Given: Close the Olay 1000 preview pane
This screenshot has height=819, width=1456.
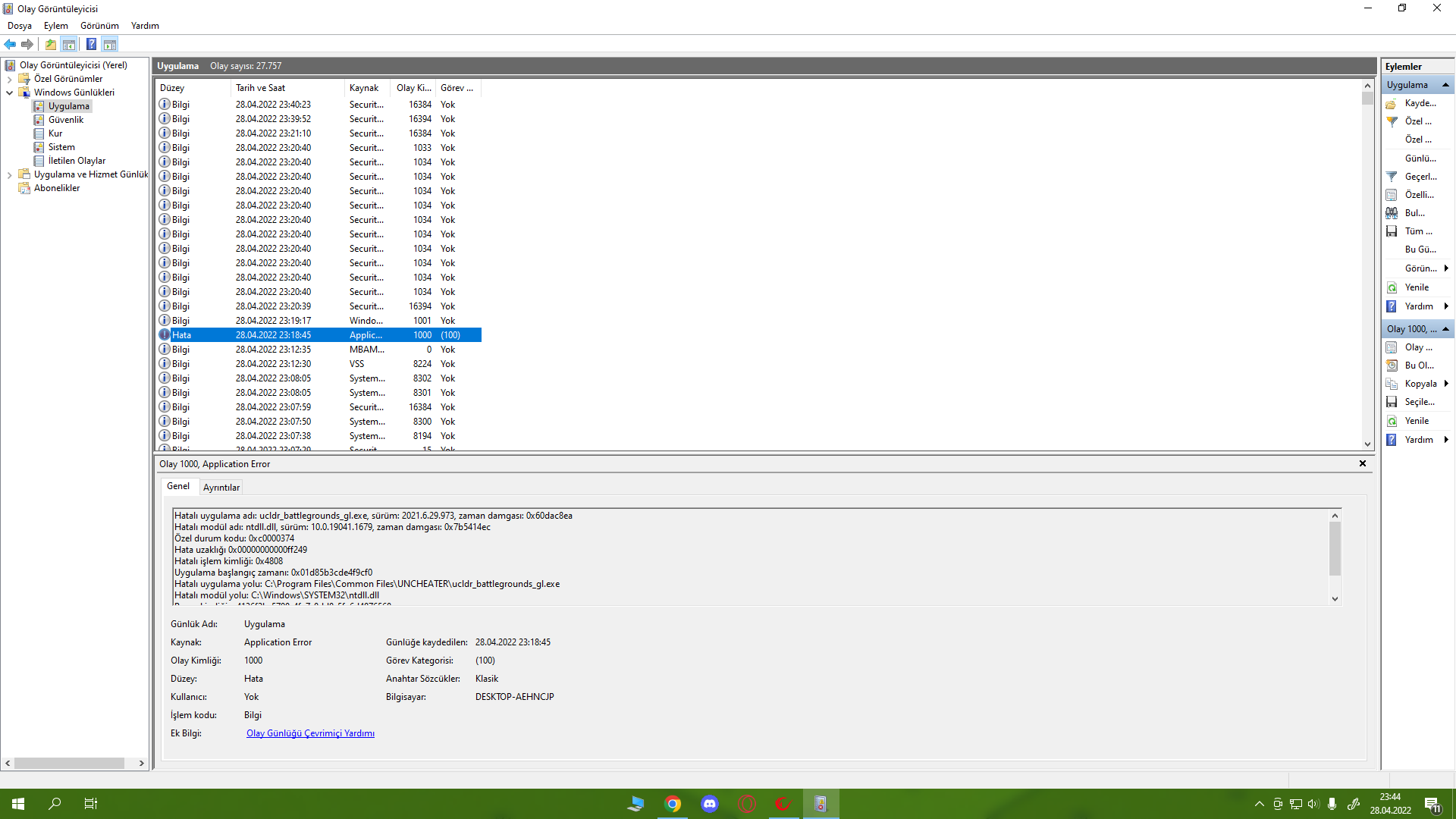Looking at the screenshot, I should (x=1362, y=463).
